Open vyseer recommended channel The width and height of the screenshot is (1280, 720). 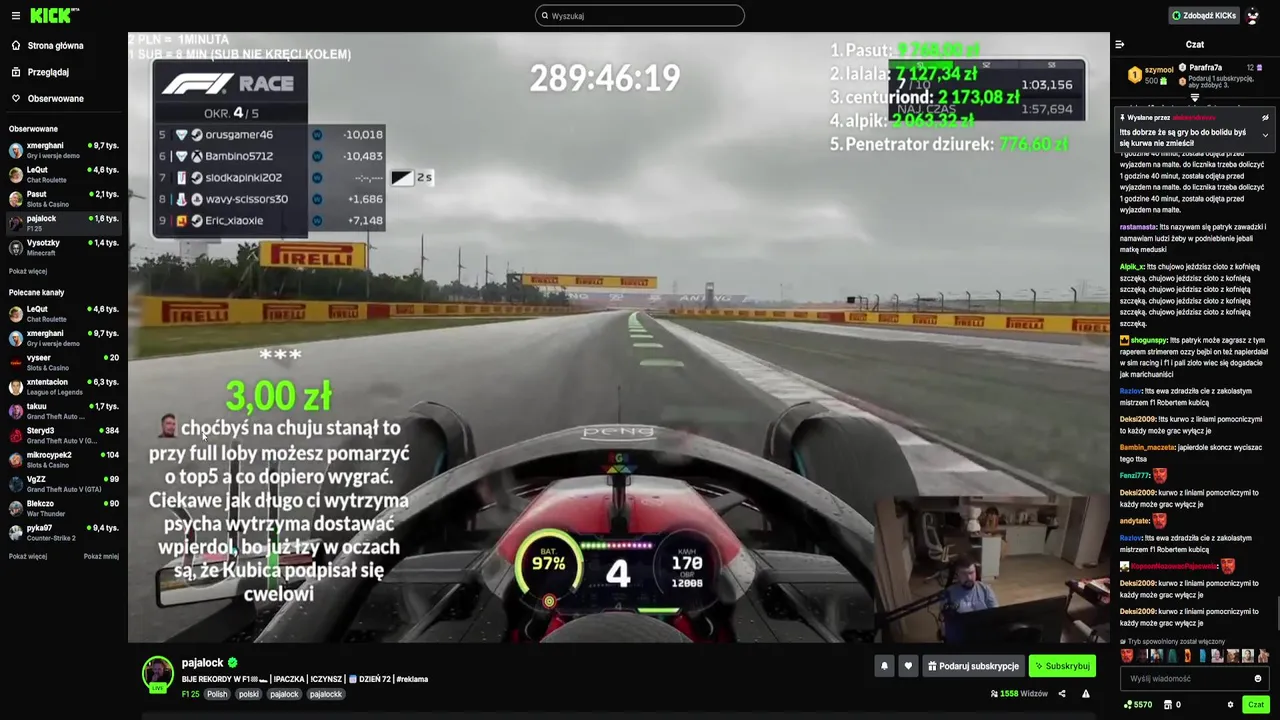click(x=62, y=362)
